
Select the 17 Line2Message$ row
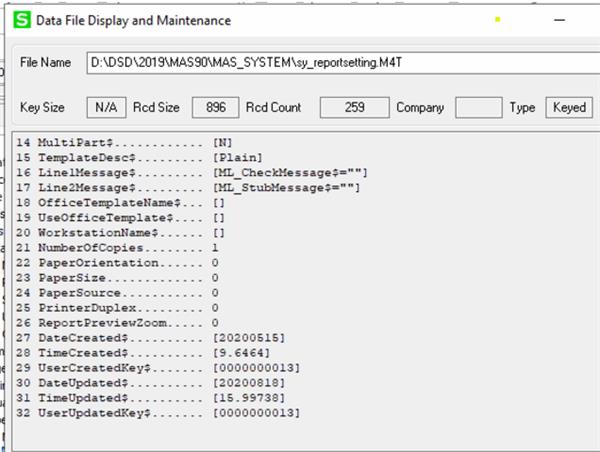coord(188,188)
